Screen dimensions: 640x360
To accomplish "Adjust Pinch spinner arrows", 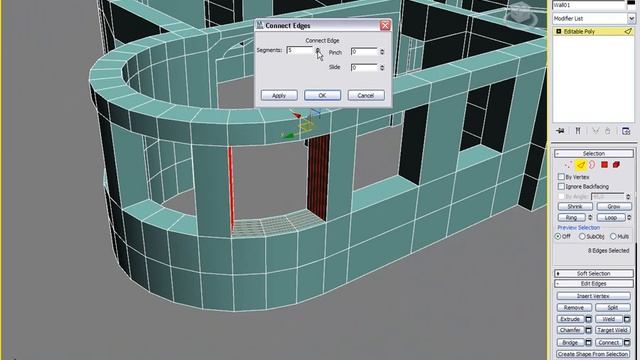I will pos(382,52).
